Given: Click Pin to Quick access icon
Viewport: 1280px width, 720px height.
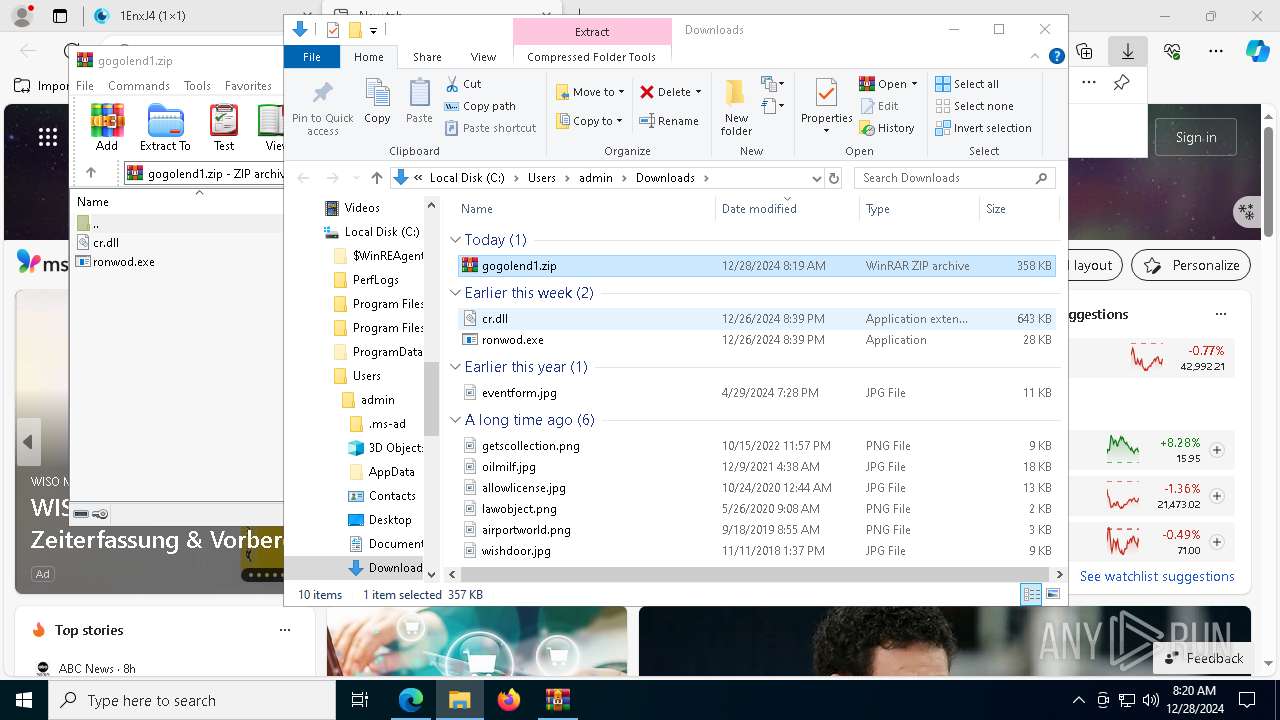Looking at the screenshot, I should tap(322, 107).
